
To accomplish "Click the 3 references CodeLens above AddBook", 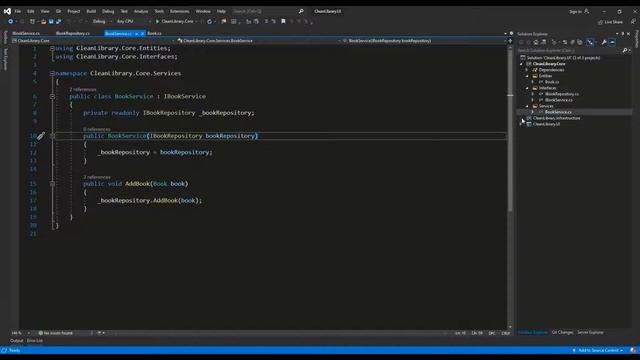I will [x=96, y=177].
